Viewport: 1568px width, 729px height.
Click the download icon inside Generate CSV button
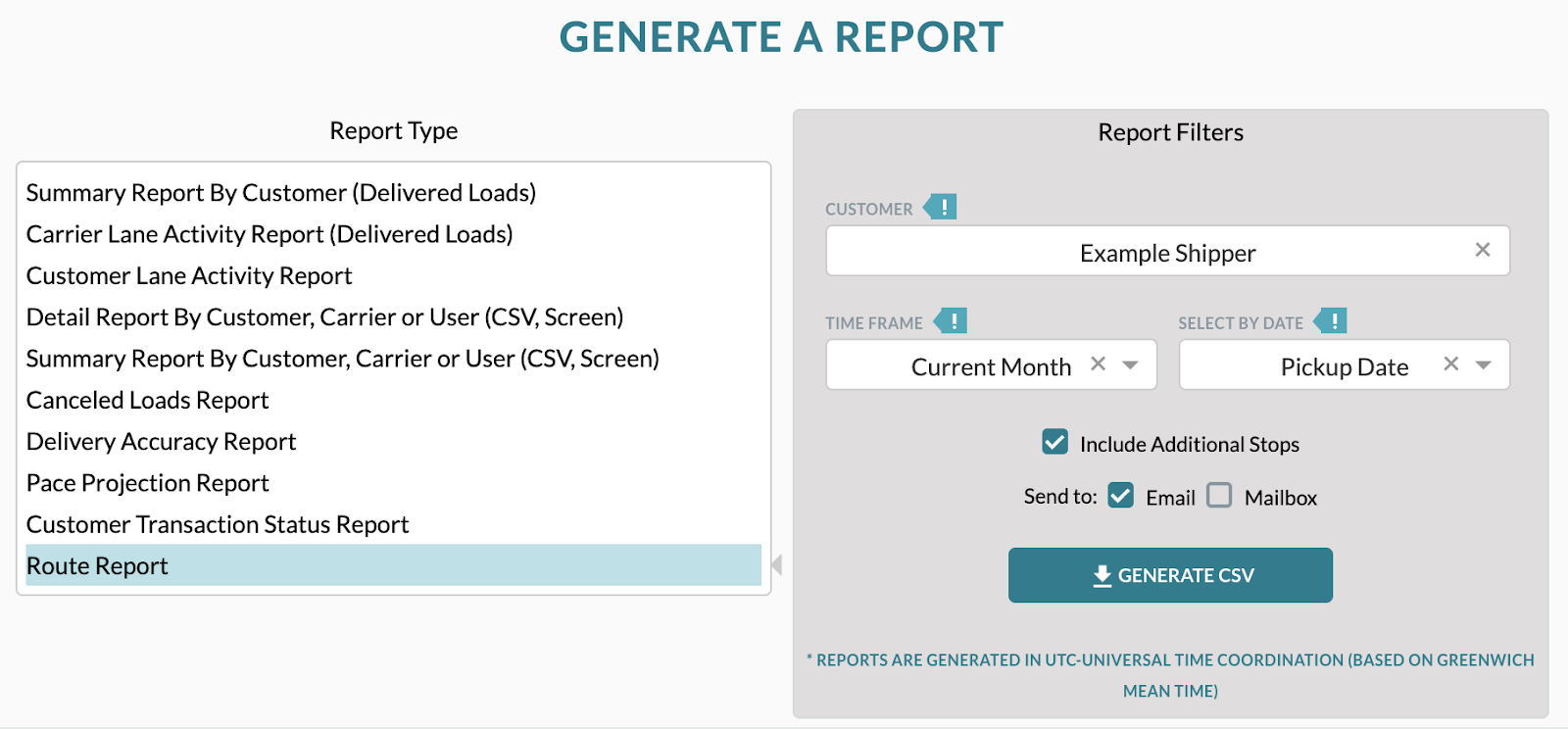(1099, 575)
